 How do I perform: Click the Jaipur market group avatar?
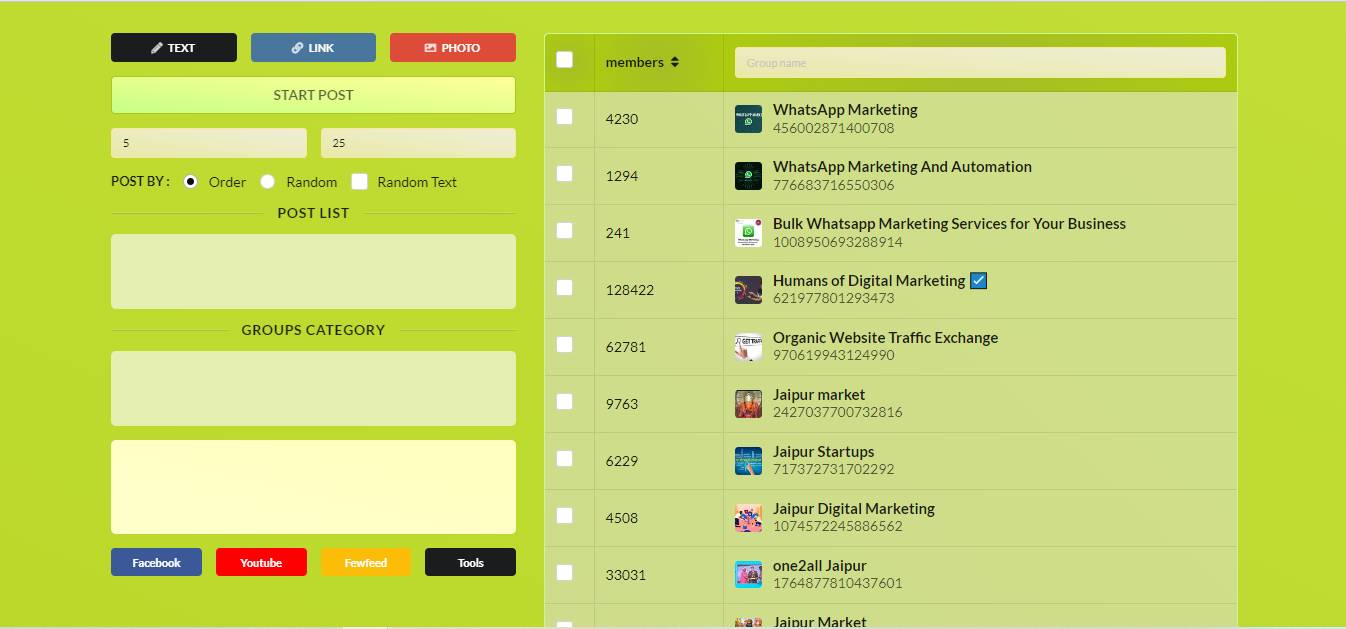[x=748, y=404]
